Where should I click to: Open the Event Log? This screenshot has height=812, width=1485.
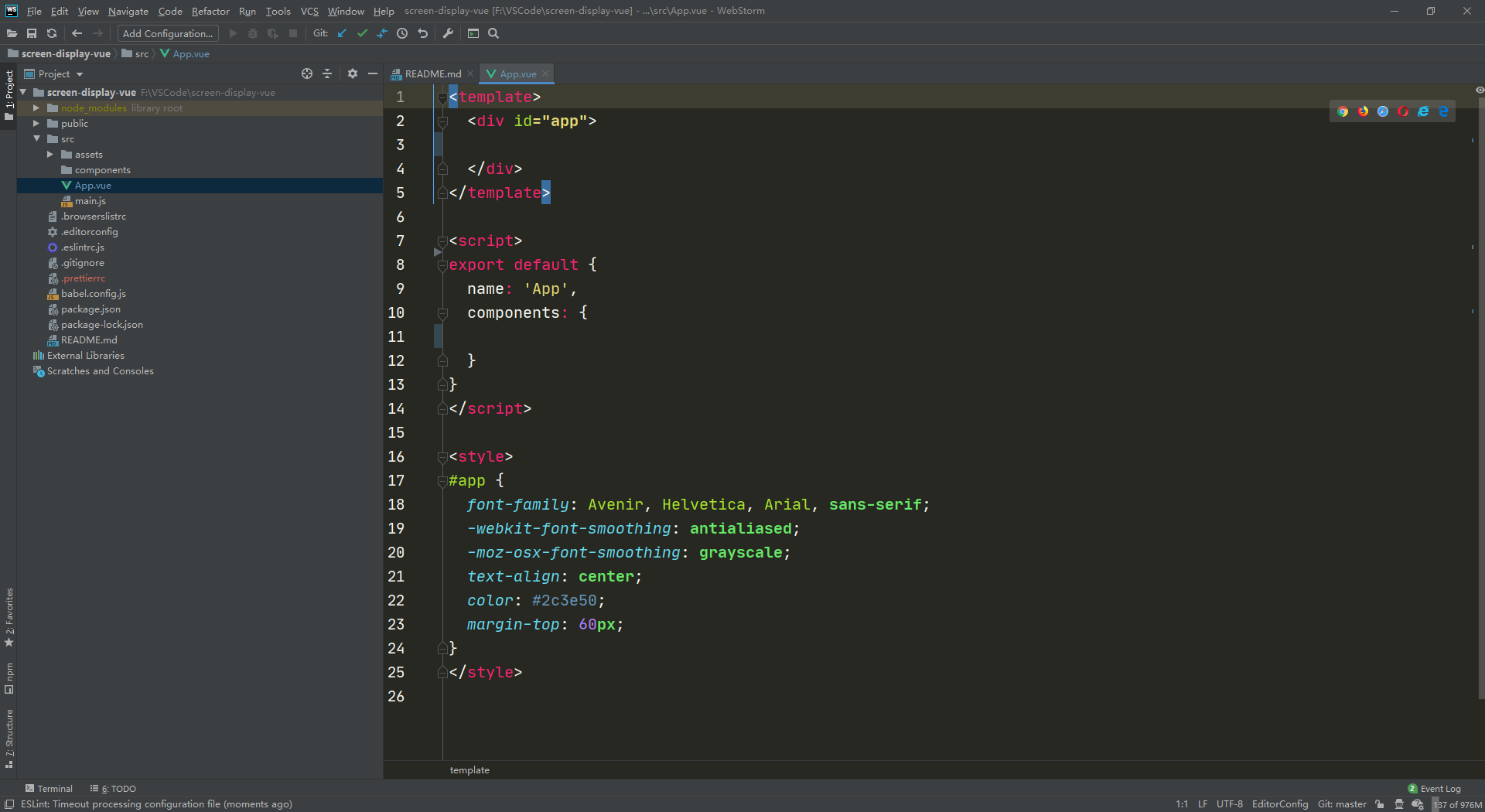pyautogui.click(x=1435, y=789)
